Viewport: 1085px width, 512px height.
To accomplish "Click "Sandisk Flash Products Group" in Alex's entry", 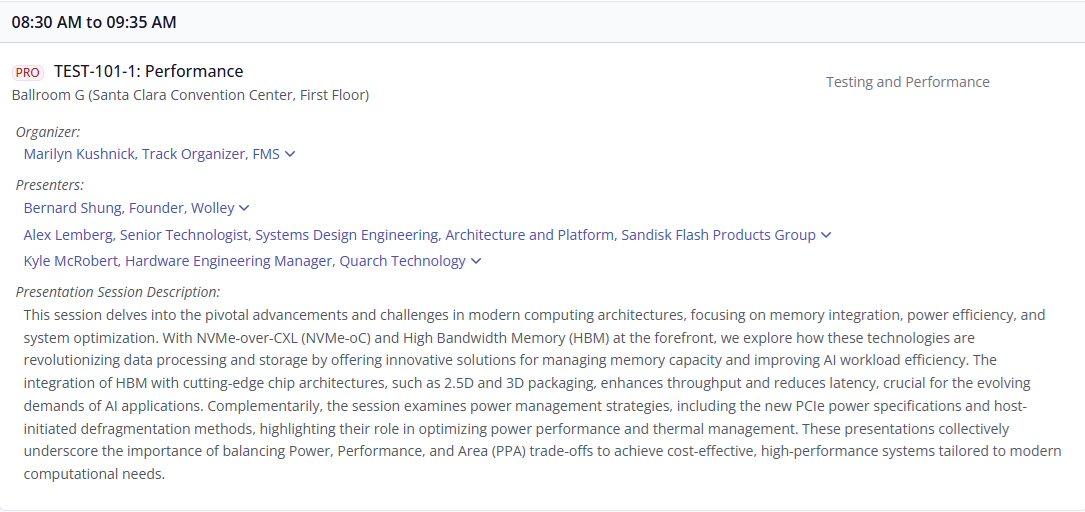I will pos(718,235).
